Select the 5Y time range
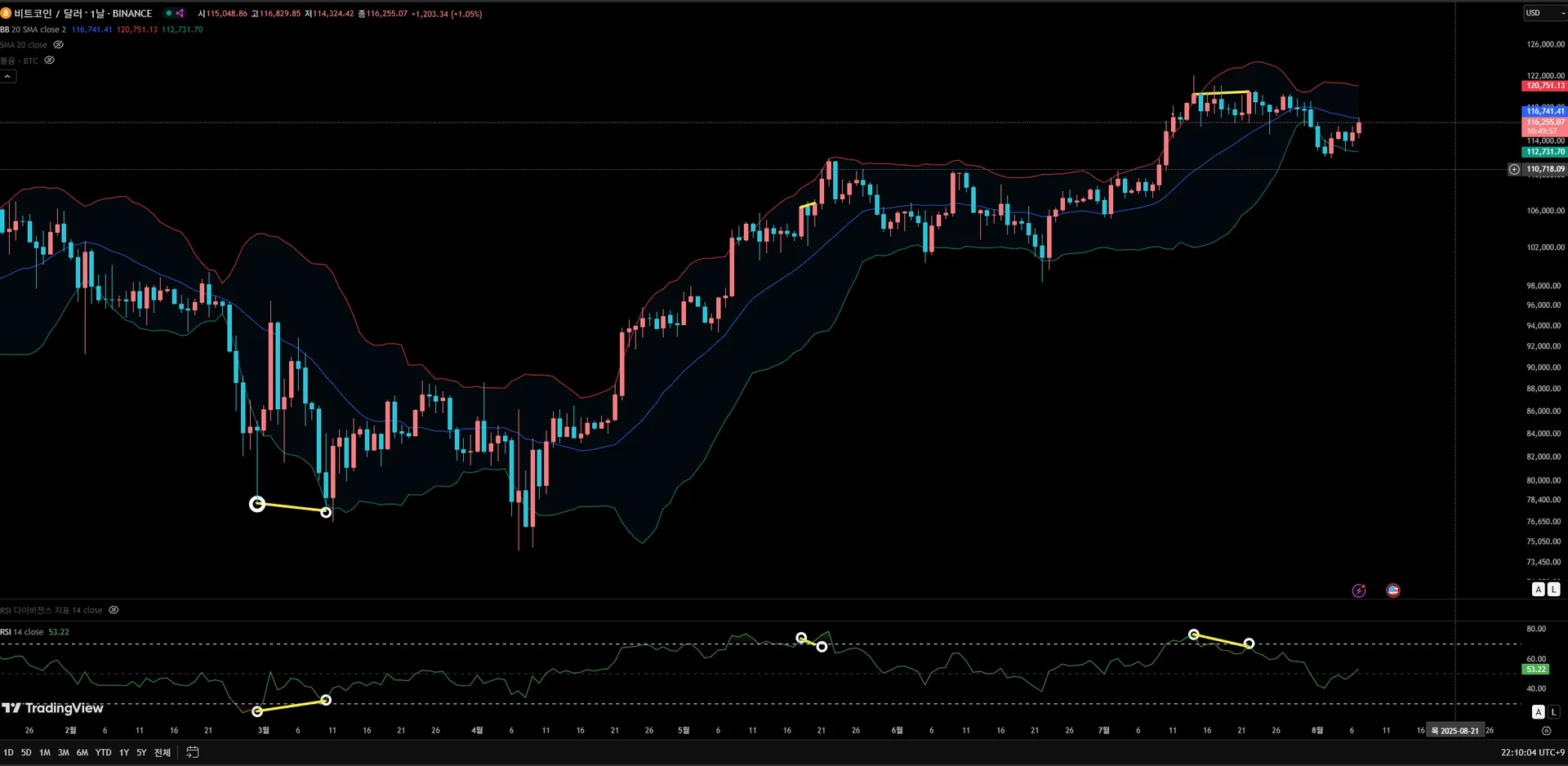This screenshot has width=1568, height=766. click(x=141, y=752)
